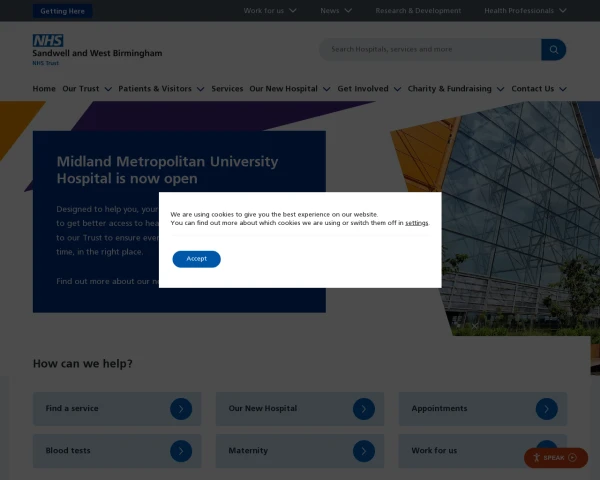Expand the Work for us top dropdown
The image size is (600, 480).
pyautogui.click(x=270, y=11)
